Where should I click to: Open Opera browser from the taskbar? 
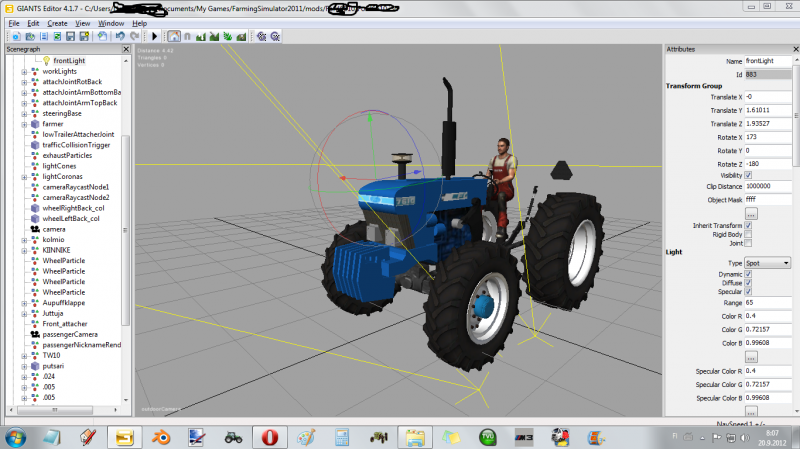coord(270,437)
